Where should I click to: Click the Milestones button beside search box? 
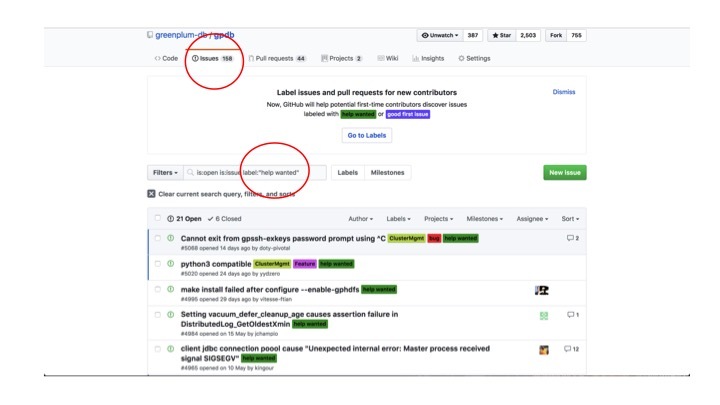388,173
